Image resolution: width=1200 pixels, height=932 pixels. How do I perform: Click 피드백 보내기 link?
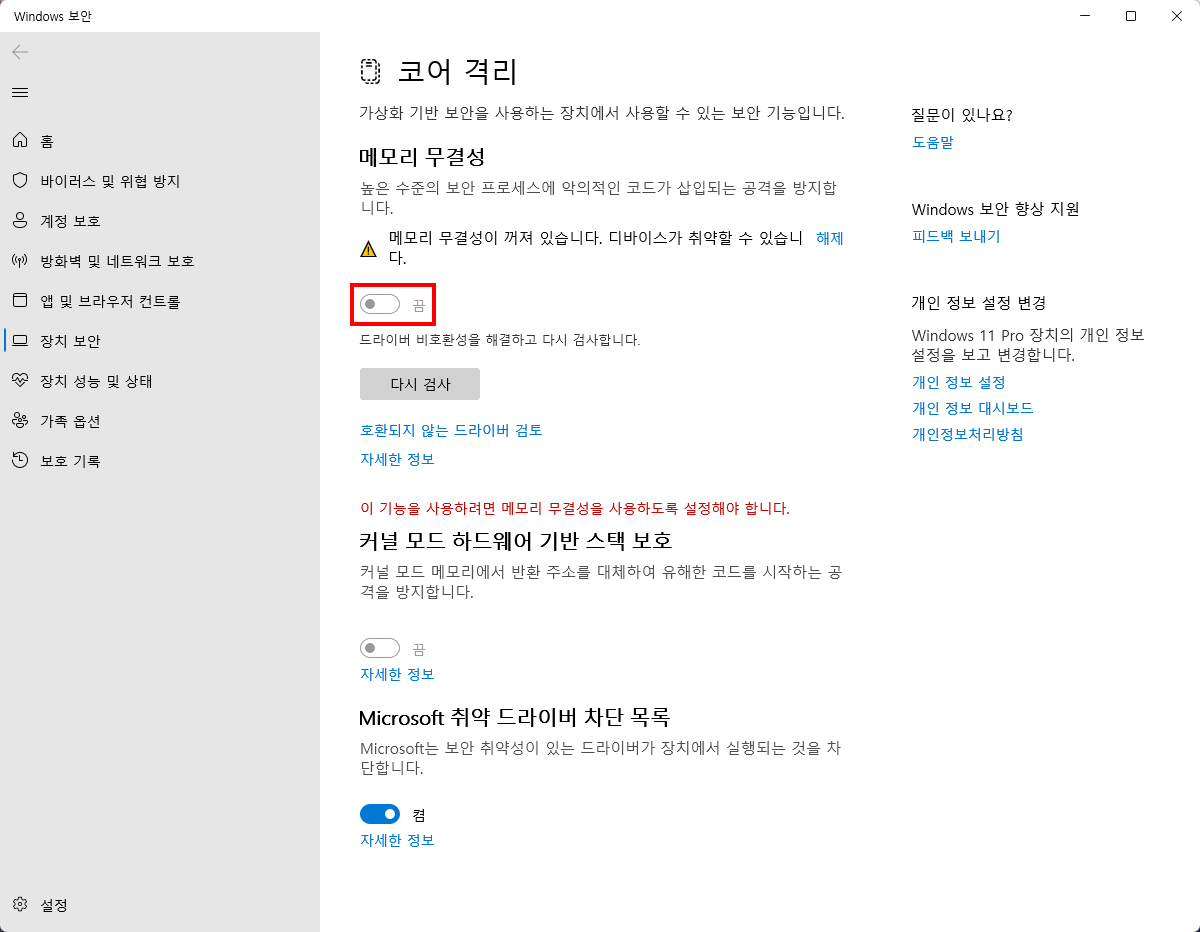point(956,236)
